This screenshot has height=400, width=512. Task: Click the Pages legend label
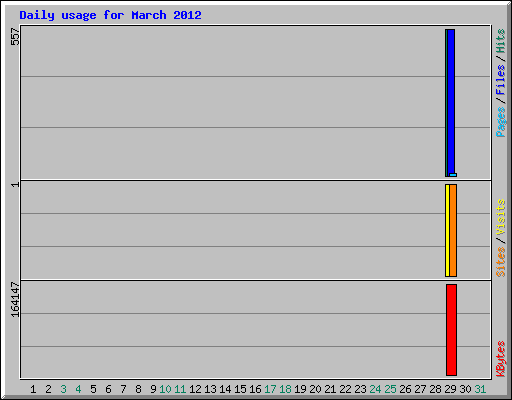point(500,122)
